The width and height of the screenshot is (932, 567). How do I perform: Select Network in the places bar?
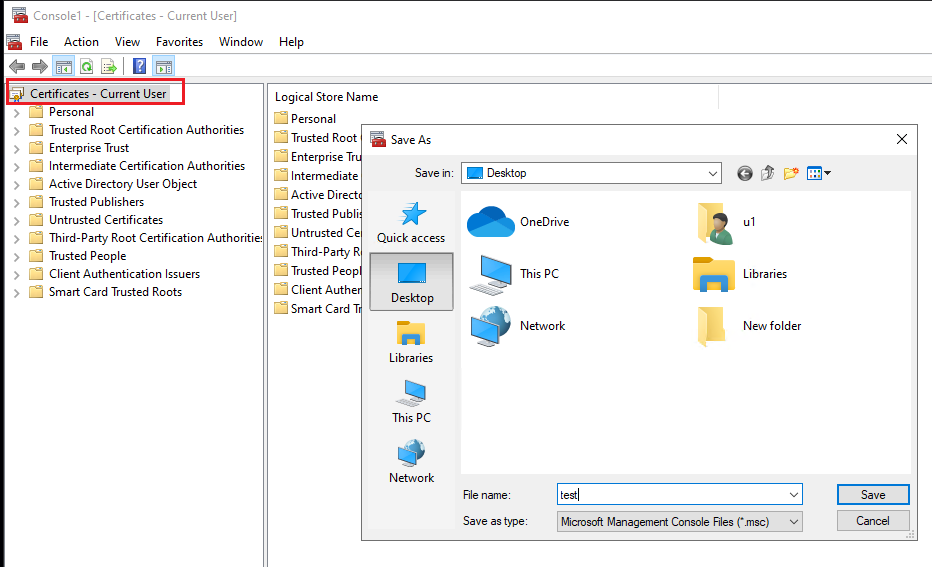(x=411, y=462)
